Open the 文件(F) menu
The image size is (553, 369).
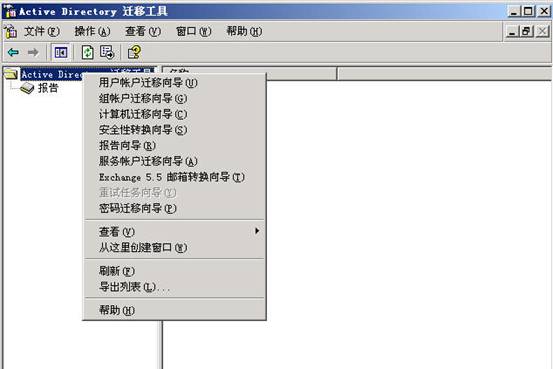[42, 32]
